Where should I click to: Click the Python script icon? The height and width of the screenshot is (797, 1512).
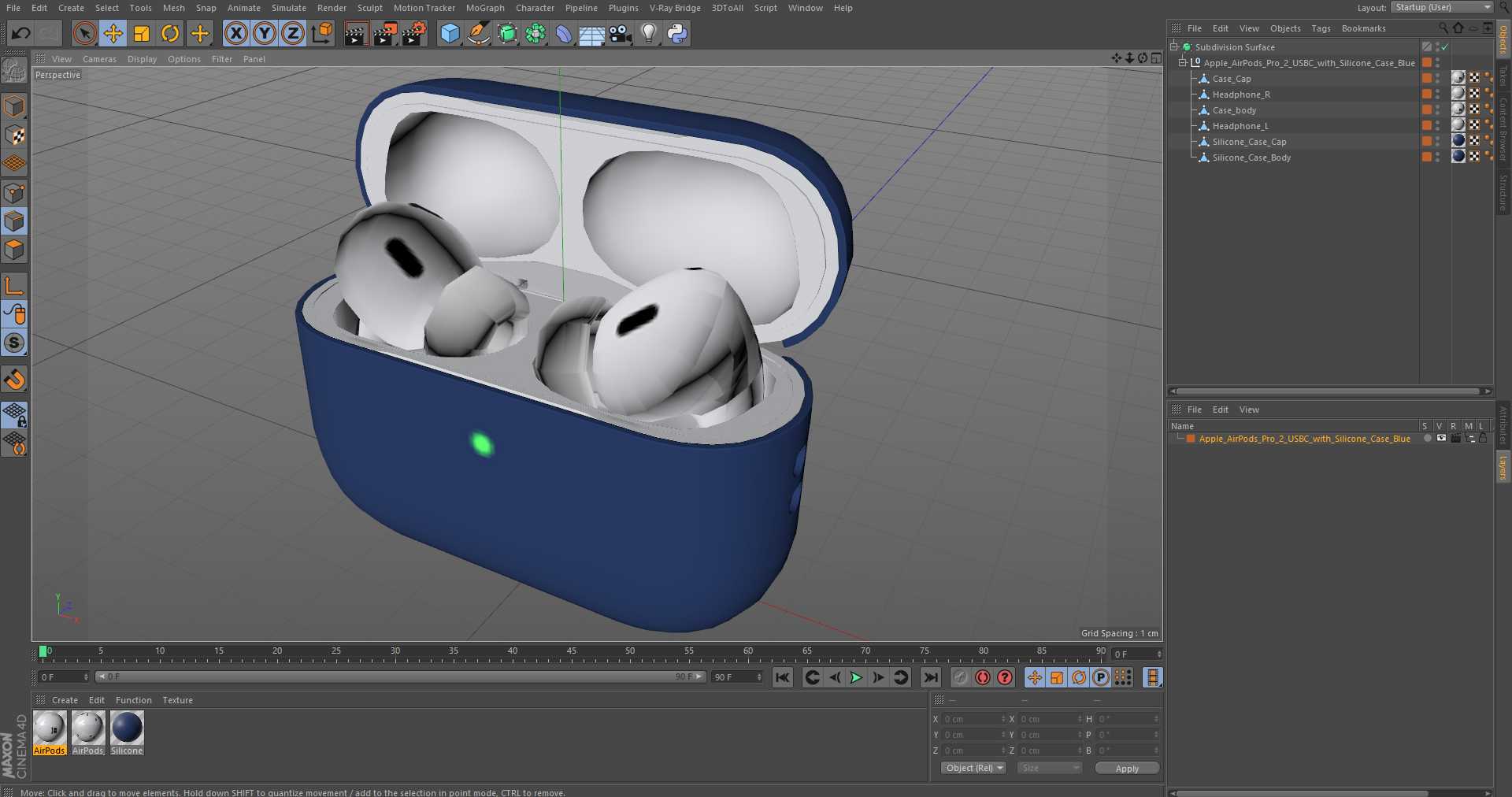[677, 33]
